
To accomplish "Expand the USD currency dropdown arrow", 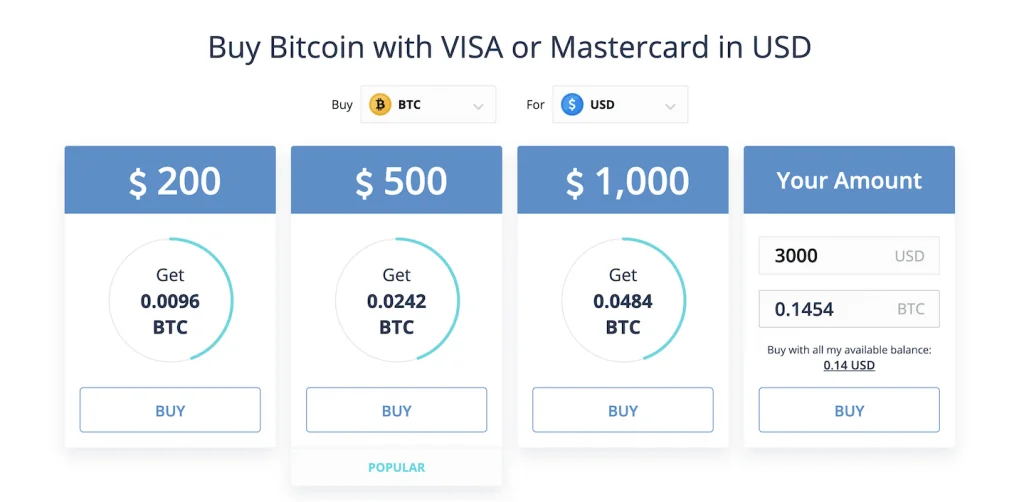I will click(x=670, y=105).
